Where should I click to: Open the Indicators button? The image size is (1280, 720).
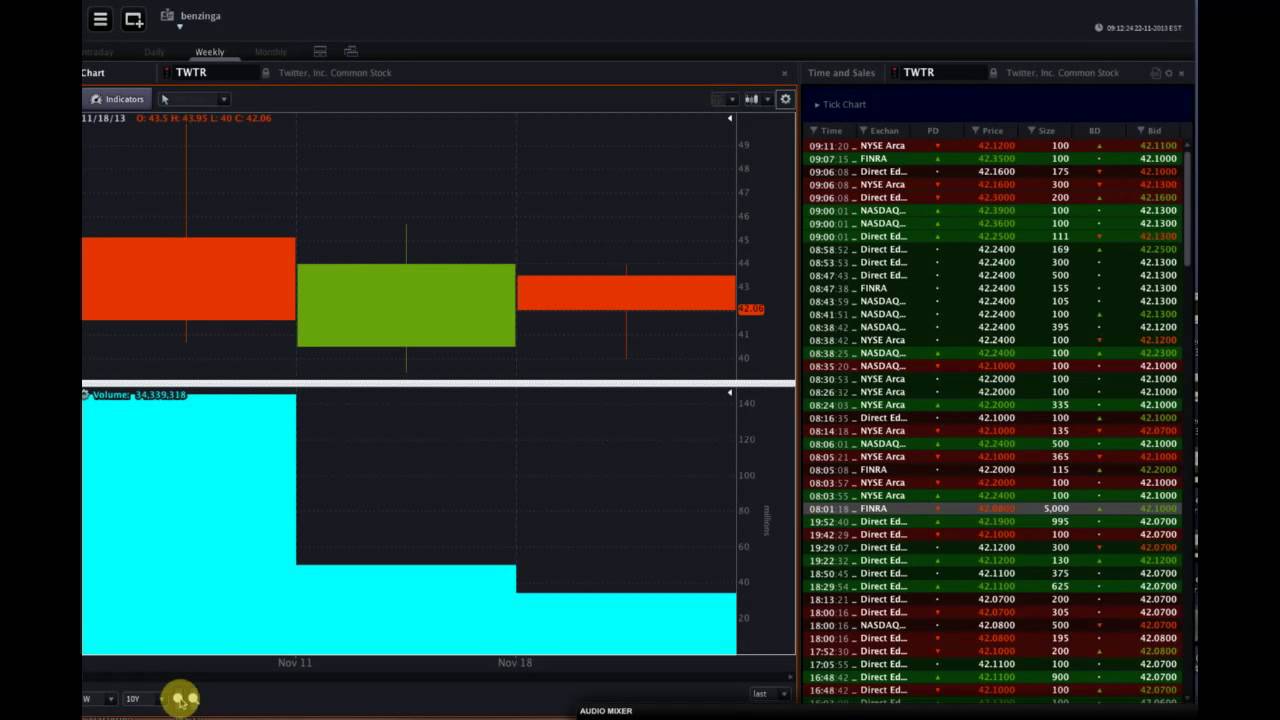[118, 99]
